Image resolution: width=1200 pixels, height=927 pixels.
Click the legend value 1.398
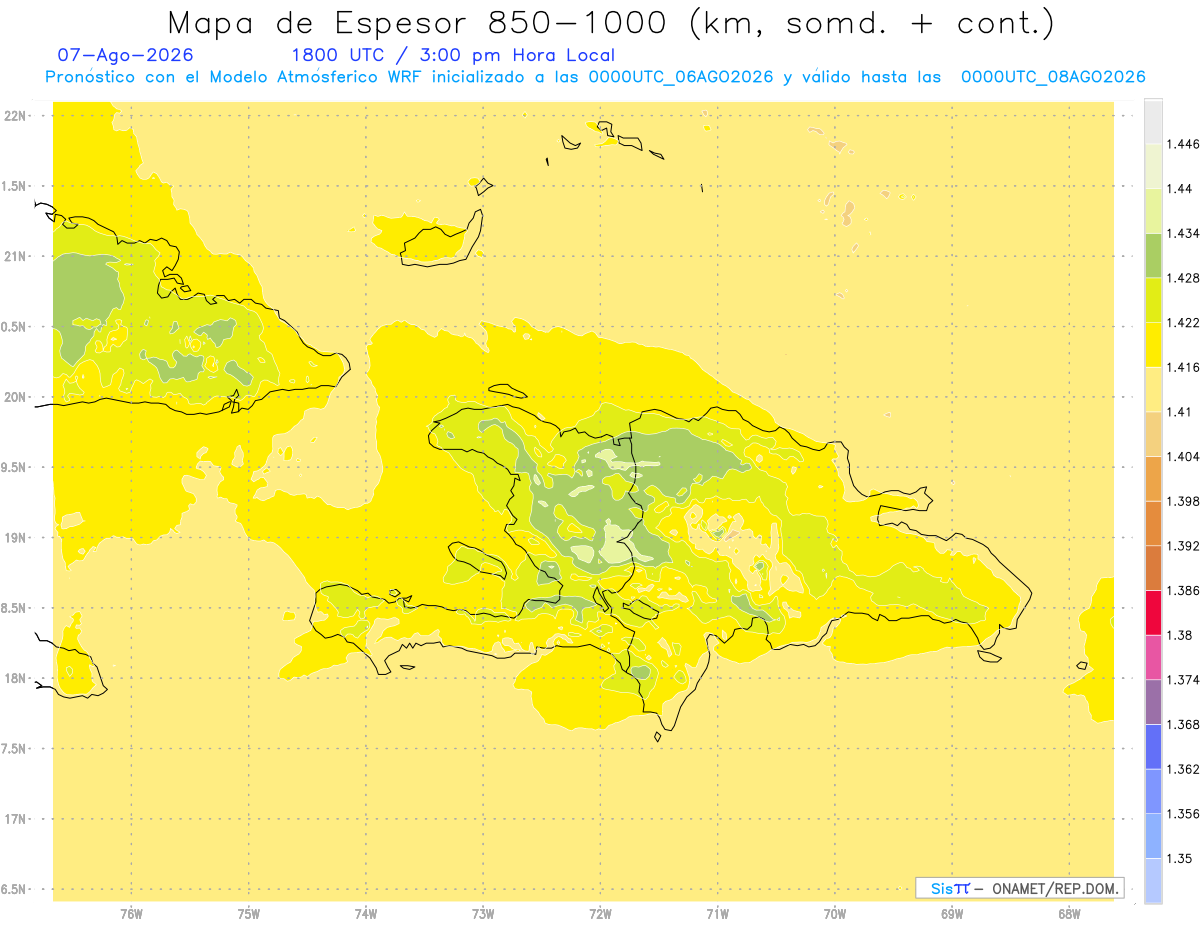(x=1184, y=501)
